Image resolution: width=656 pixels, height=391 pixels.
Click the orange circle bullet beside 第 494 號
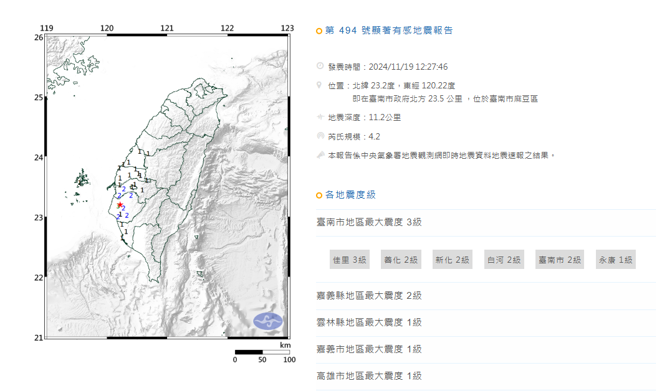pyautogui.click(x=319, y=31)
